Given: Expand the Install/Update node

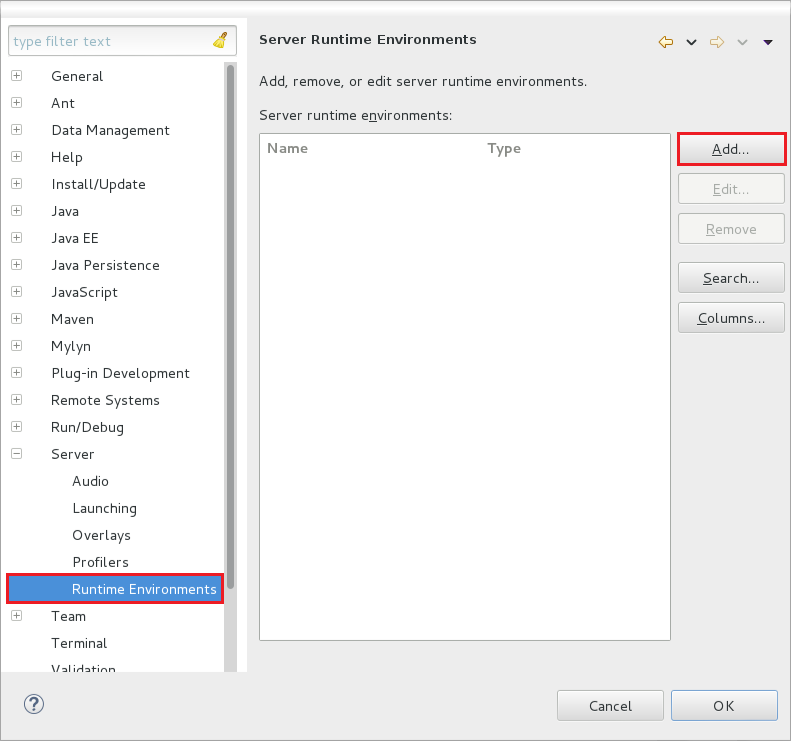Looking at the screenshot, I should (17, 184).
